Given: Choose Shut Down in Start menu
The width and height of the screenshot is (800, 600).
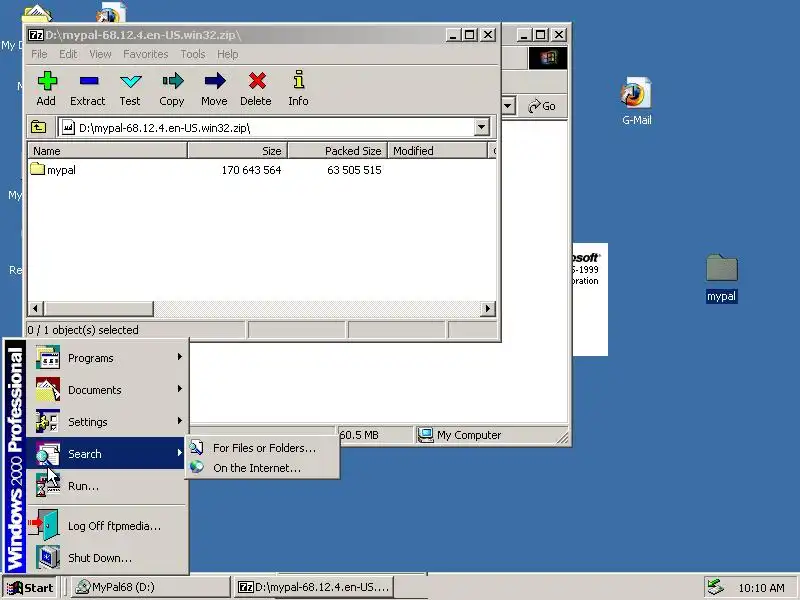Looking at the screenshot, I should pos(108,558).
